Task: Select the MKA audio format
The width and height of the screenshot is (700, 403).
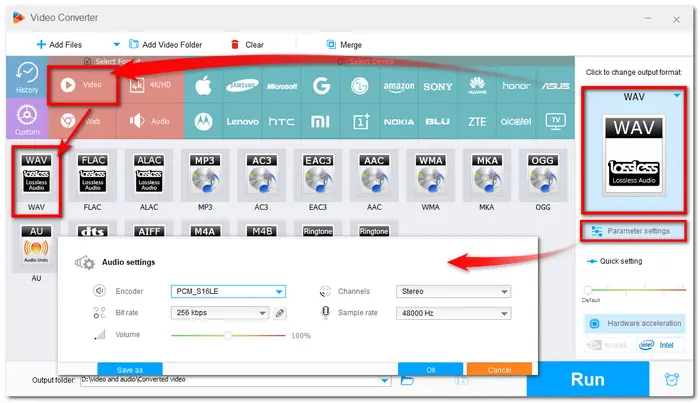Action: 487,181
